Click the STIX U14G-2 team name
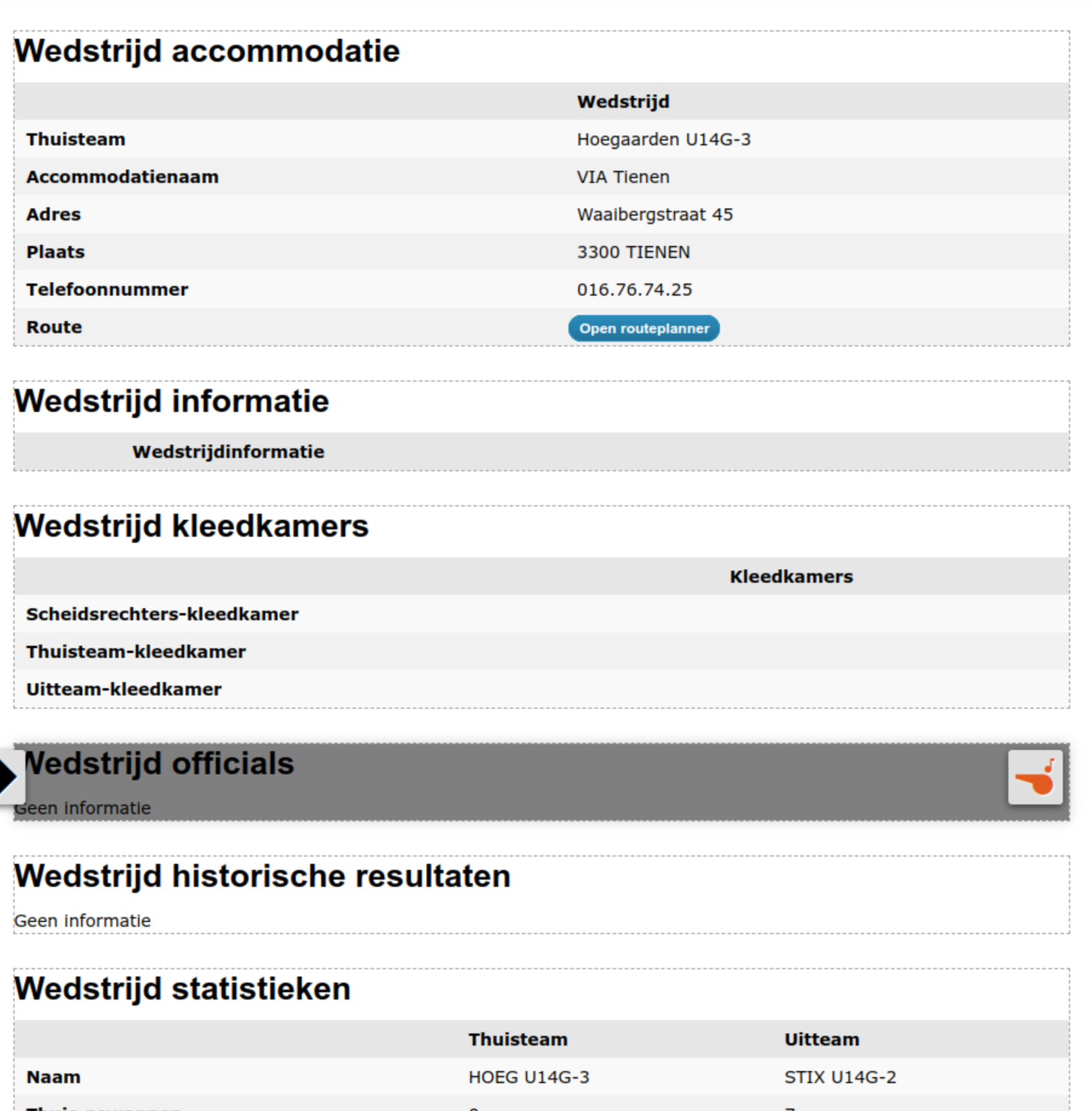The image size is (1092, 1111). coord(840,1077)
